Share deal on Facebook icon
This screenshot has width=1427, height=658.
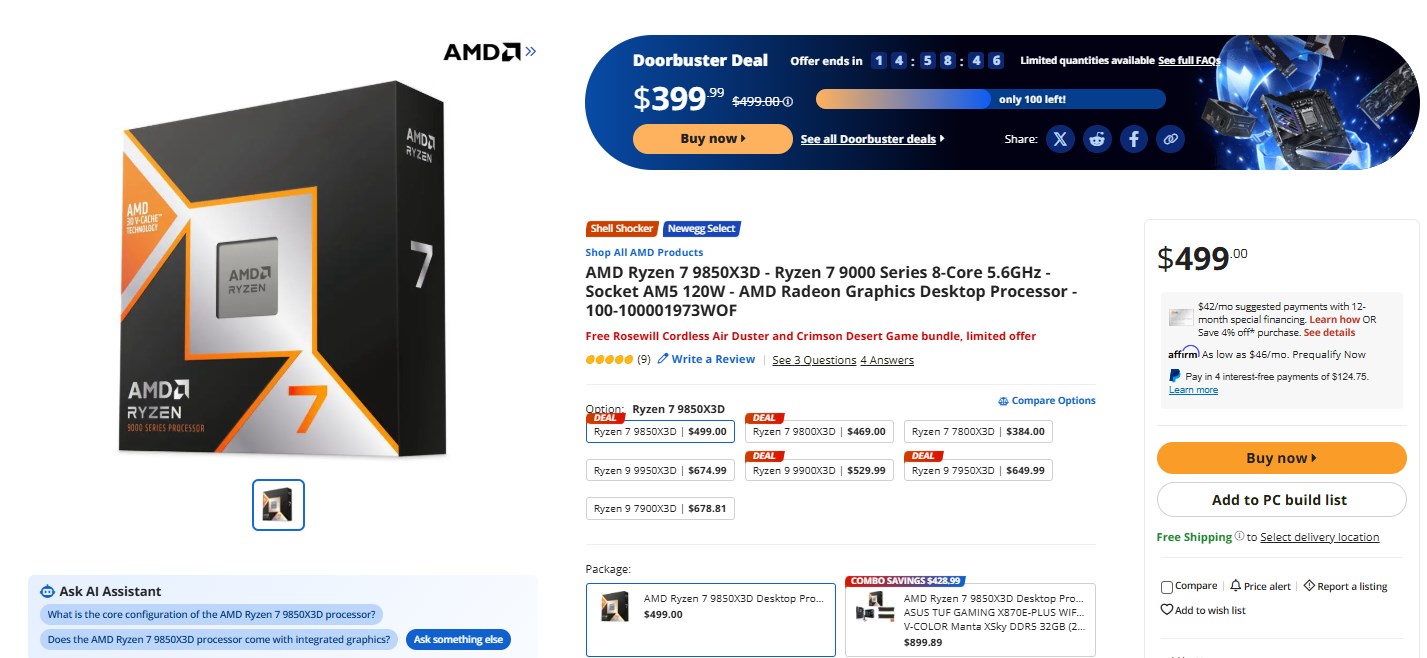pyautogui.click(x=1133, y=139)
